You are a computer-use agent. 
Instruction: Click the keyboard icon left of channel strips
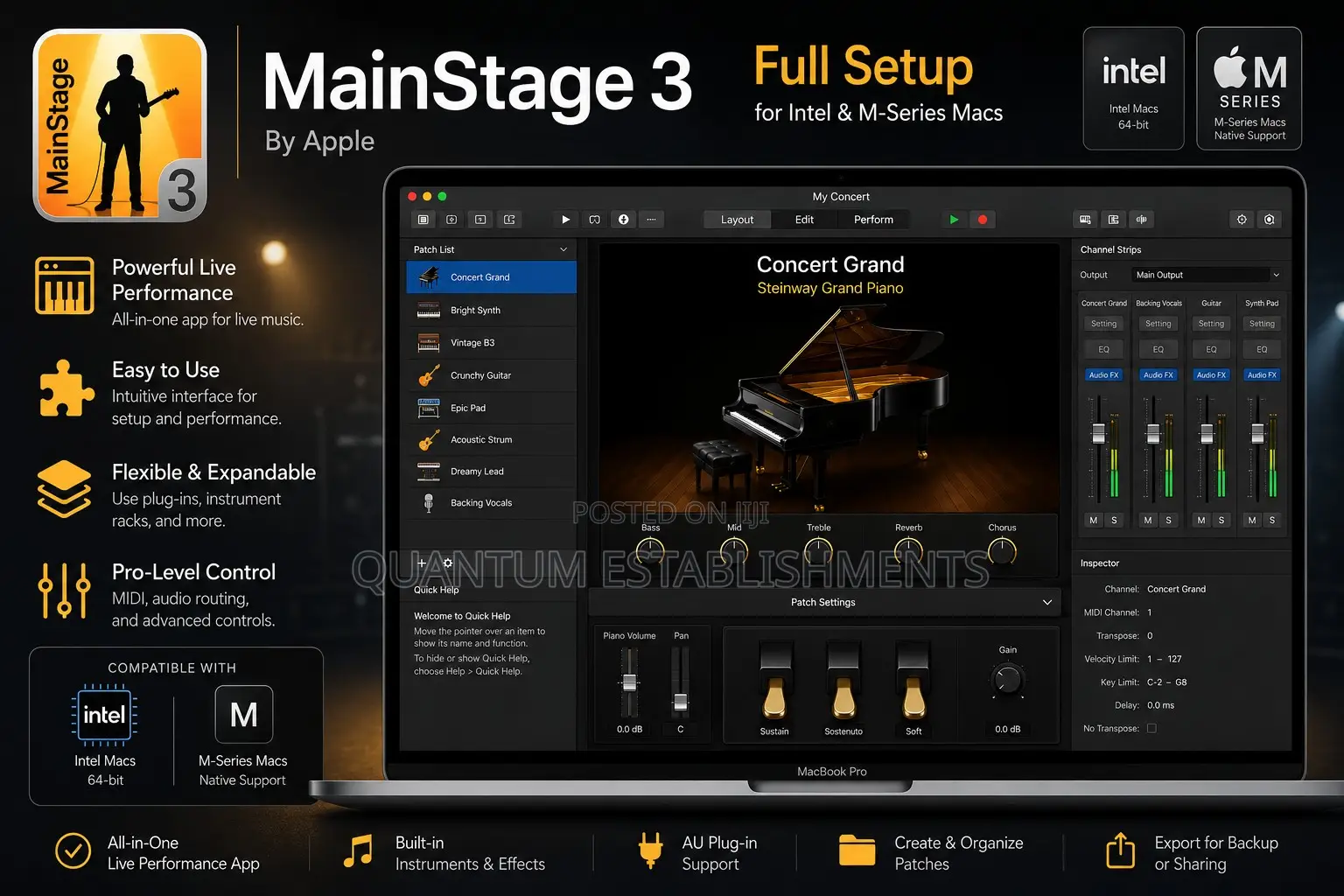[1085, 220]
